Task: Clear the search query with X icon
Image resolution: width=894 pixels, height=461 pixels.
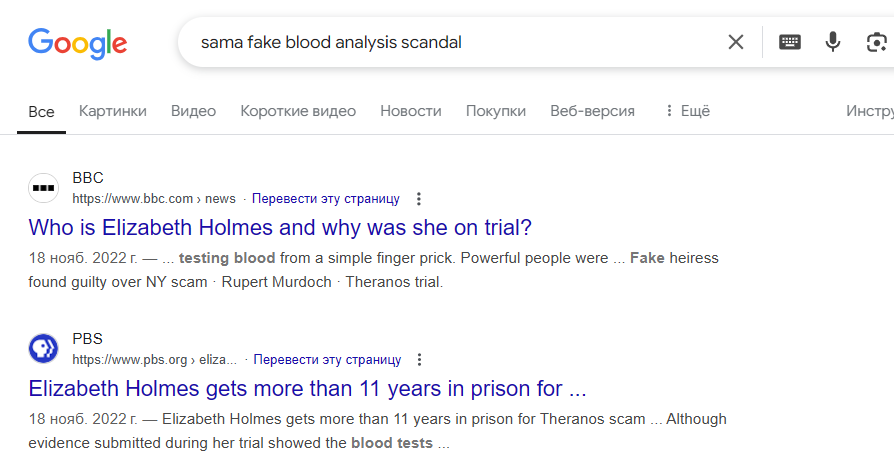Action: [x=735, y=42]
